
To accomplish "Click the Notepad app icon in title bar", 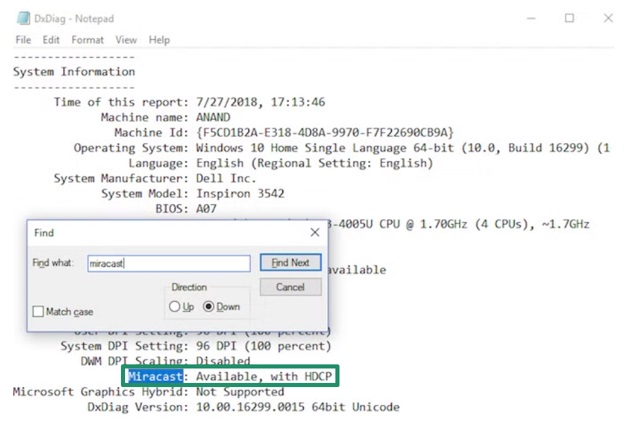I will click(23, 18).
